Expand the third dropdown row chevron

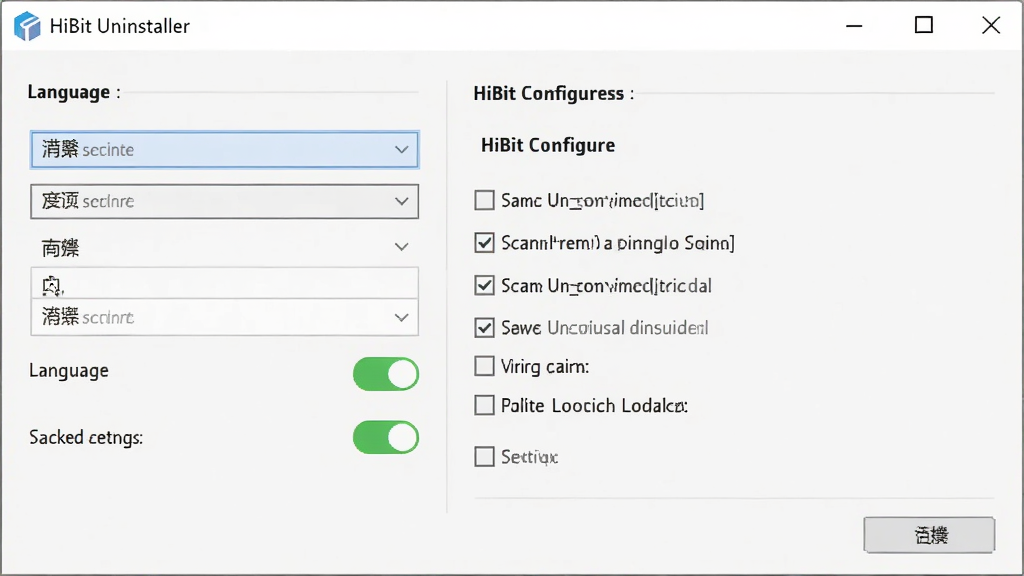point(402,247)
